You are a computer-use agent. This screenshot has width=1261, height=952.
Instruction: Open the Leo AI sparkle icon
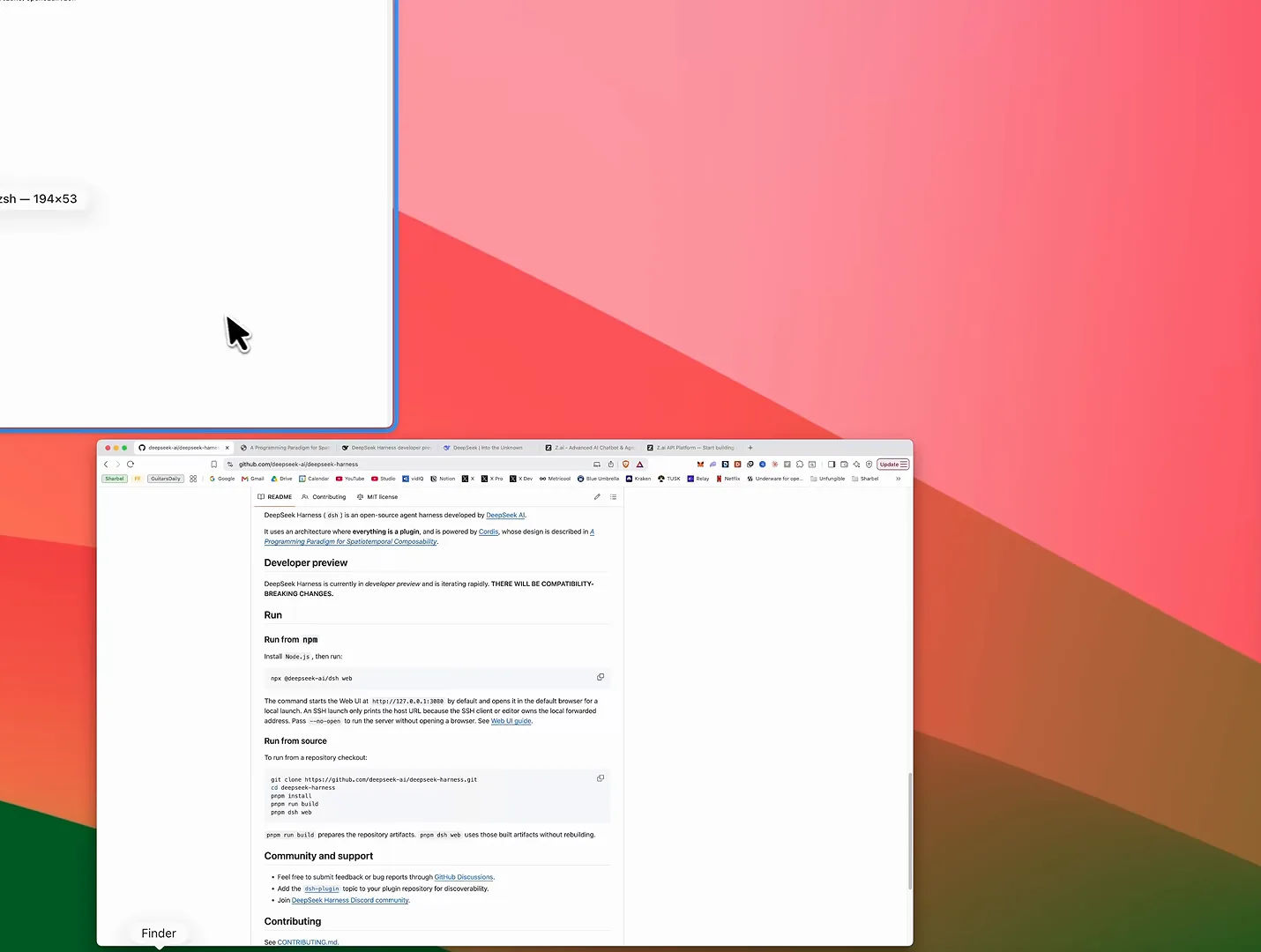point(856,465)
